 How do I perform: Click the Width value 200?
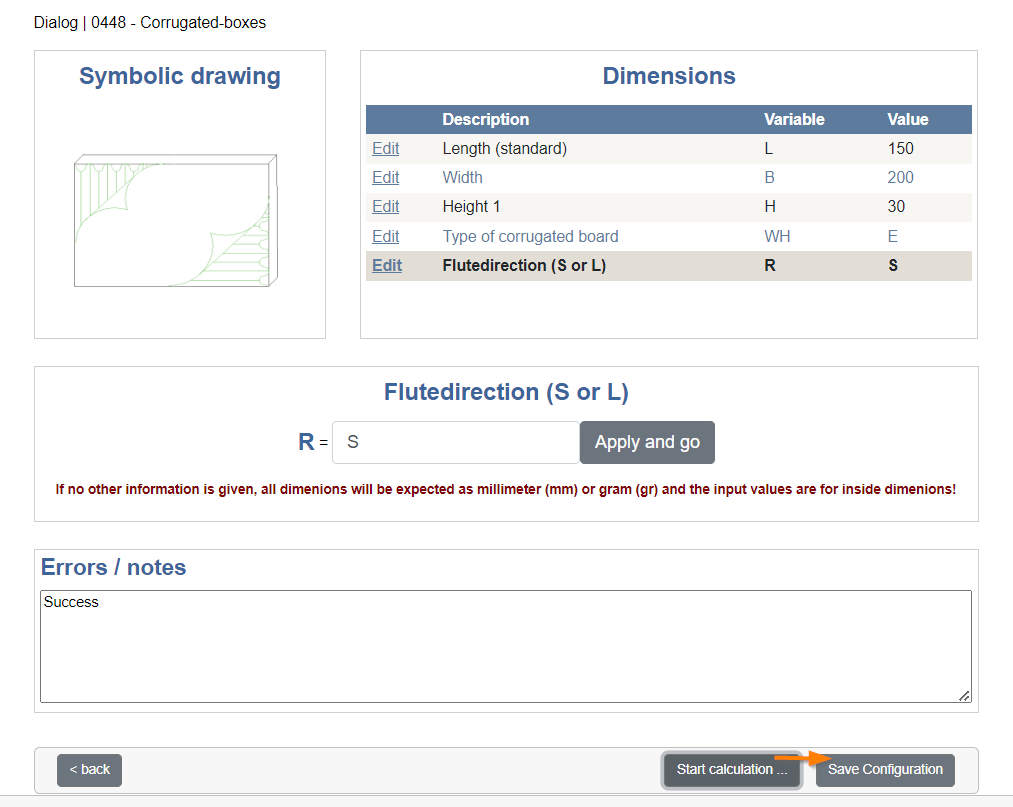click(x=901, y=178)
